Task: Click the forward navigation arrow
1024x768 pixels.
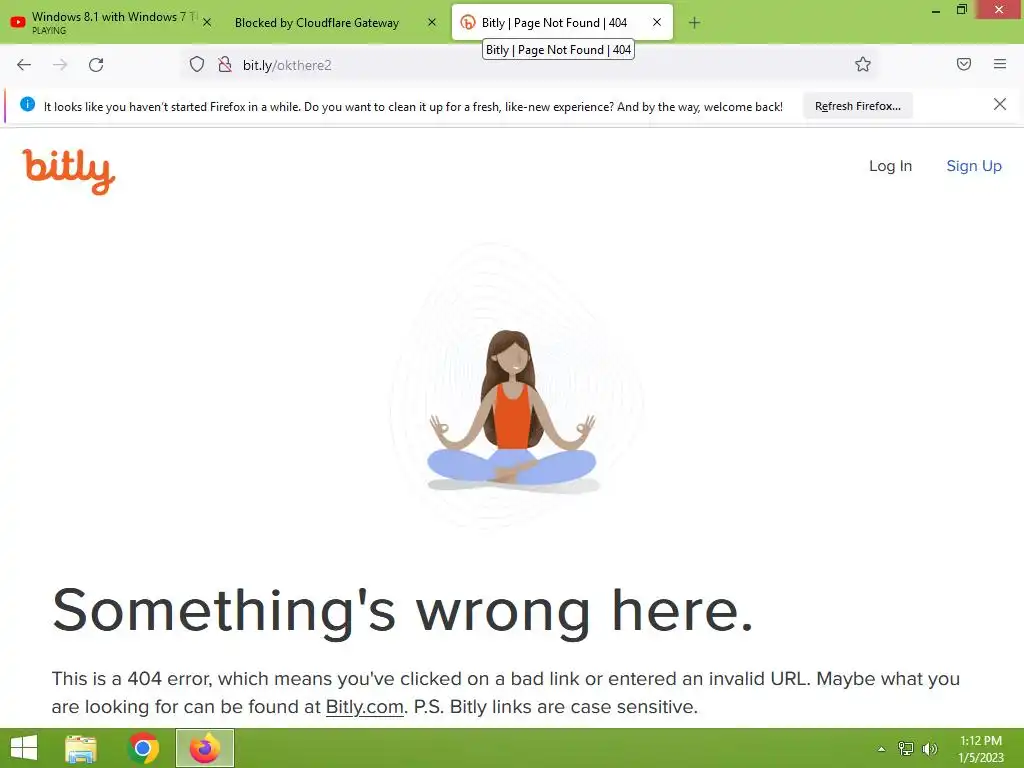Action: (60, 65)
